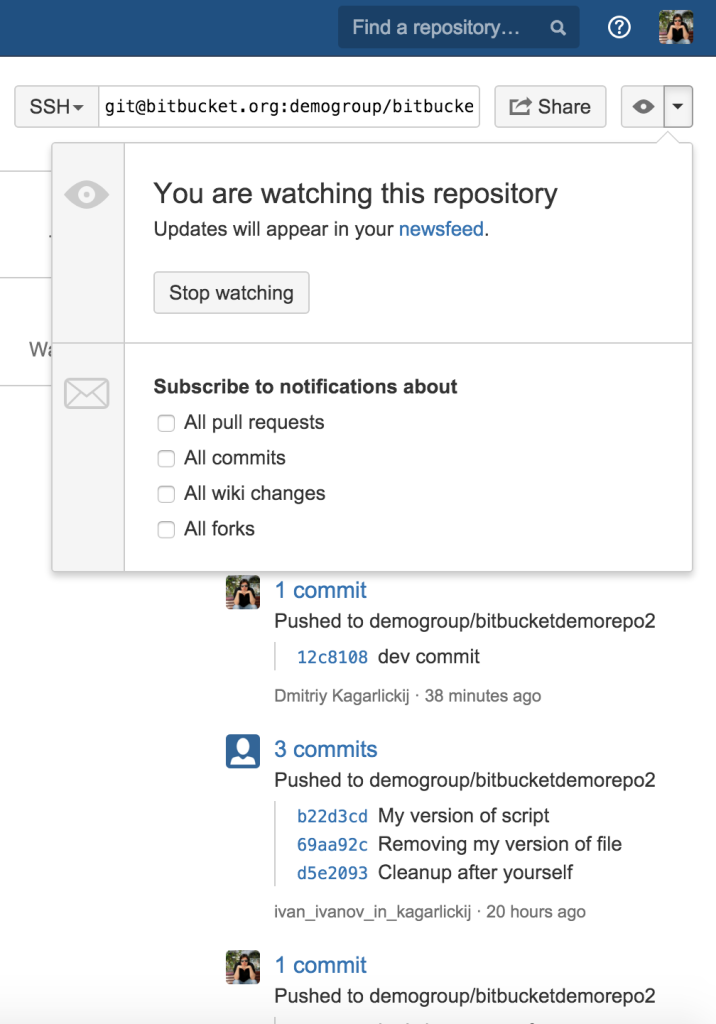Open Dmitriy Kagarlickij's avatar on his commit
Viewport: 716px width, 1024px height.
pyautogui.click(x=242, y=591)
